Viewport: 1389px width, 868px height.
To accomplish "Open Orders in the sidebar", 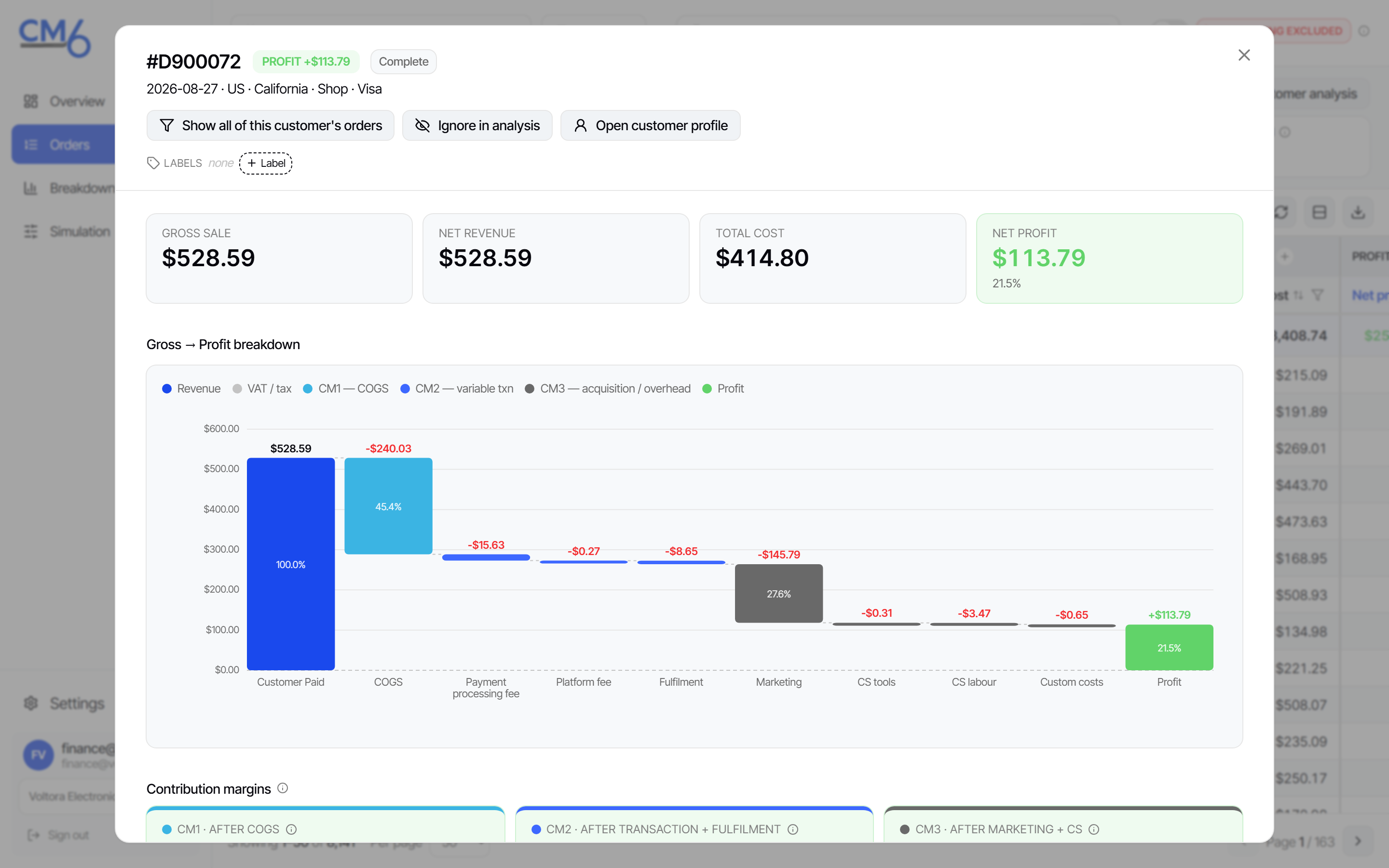I will (x=64, y=145).
